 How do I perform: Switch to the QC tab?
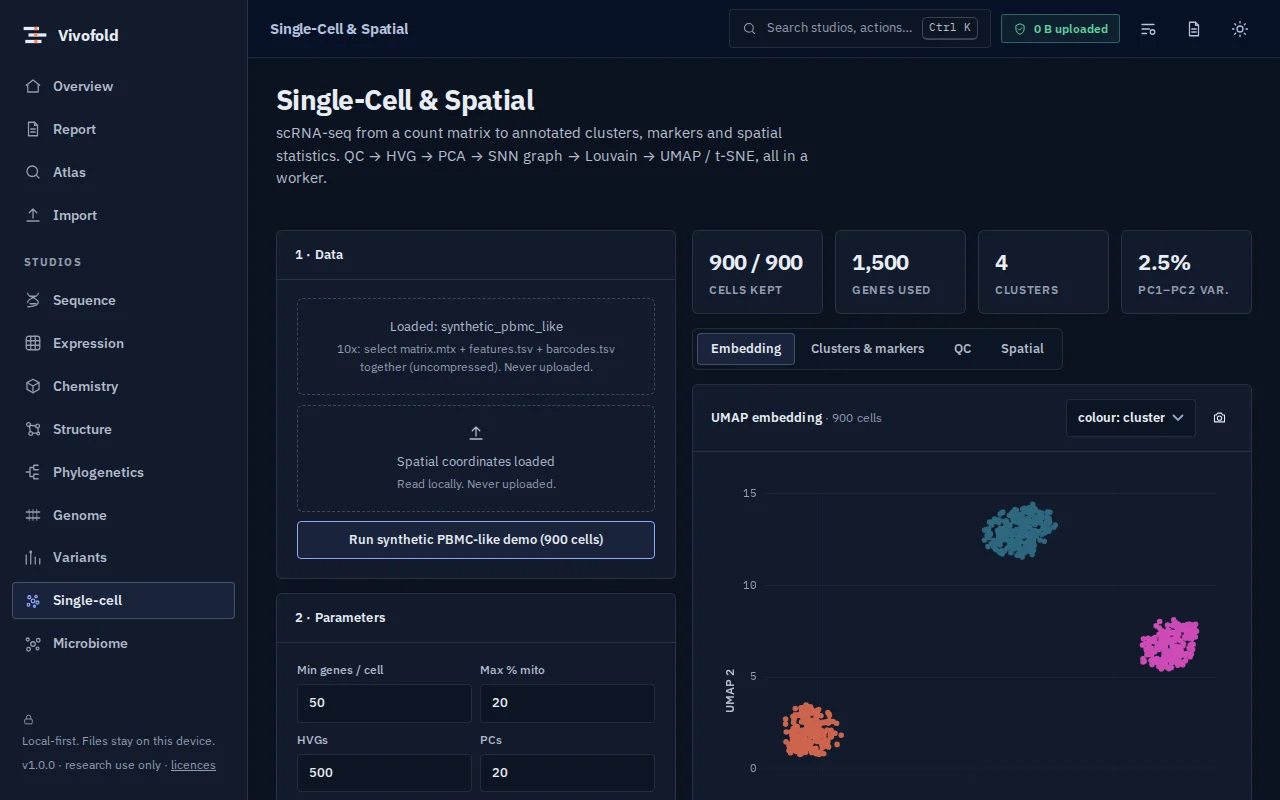point(962,349)
